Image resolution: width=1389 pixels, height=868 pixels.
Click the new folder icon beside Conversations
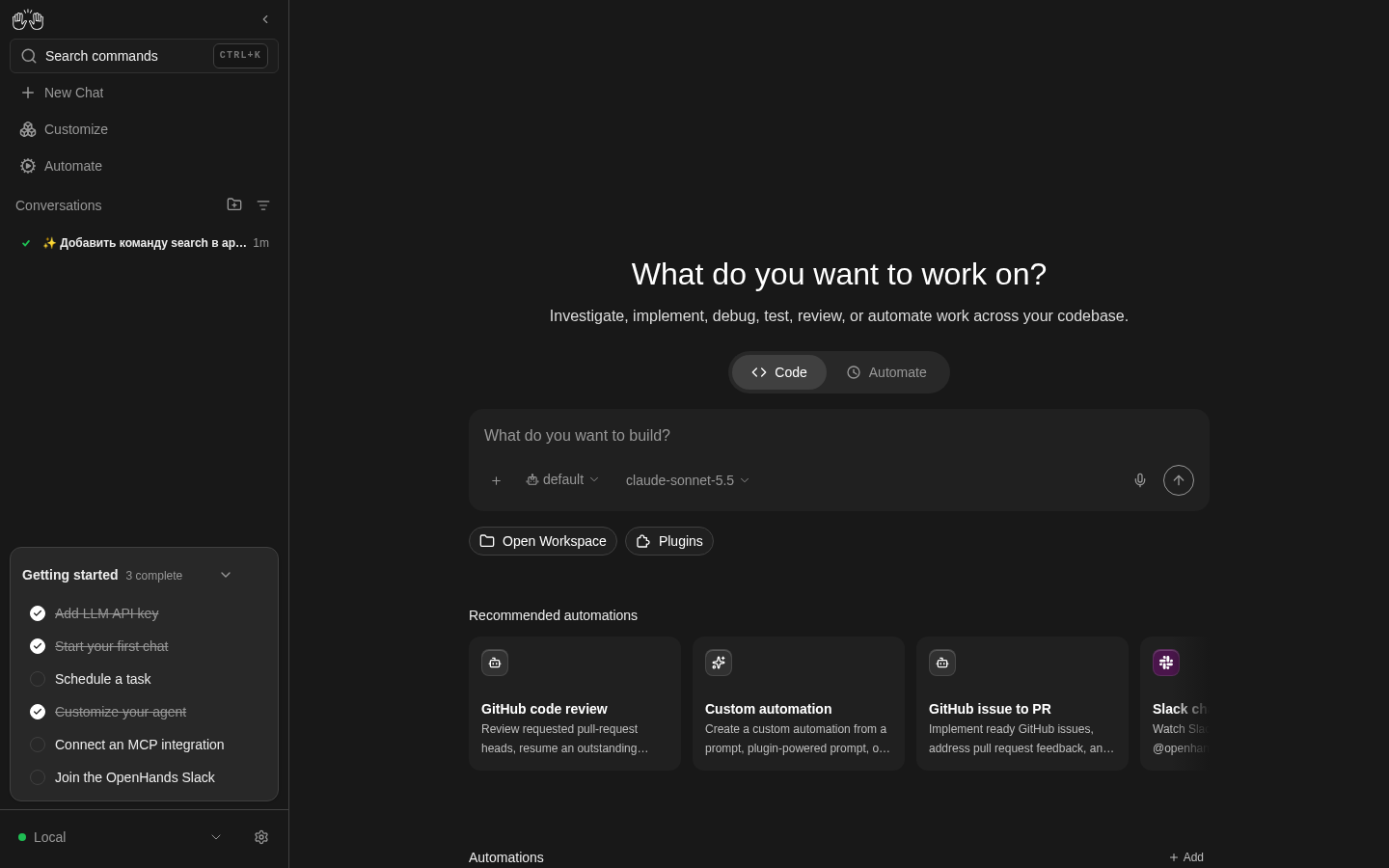click(234, 204)
